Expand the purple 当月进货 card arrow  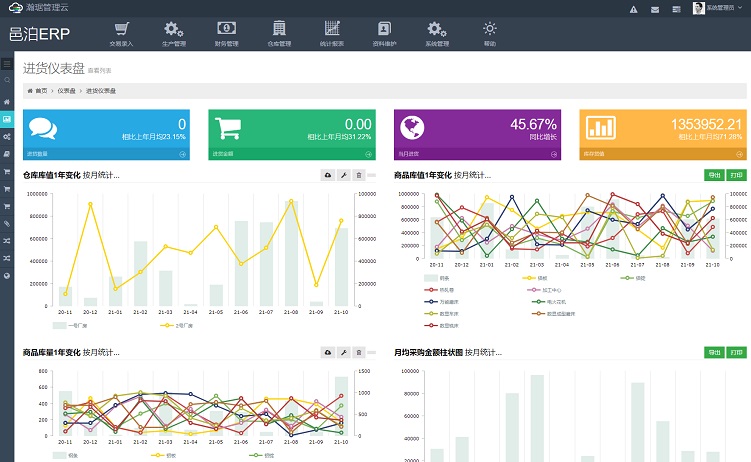tap(554, 155)
